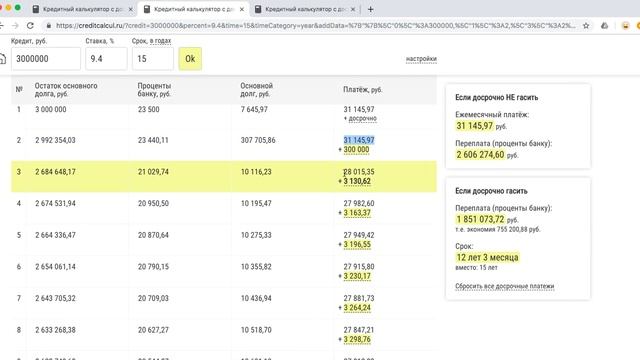This screenshot has height=360, width=640.
Task: Click the lock icon in the address bar
Action: coord(49,25)
